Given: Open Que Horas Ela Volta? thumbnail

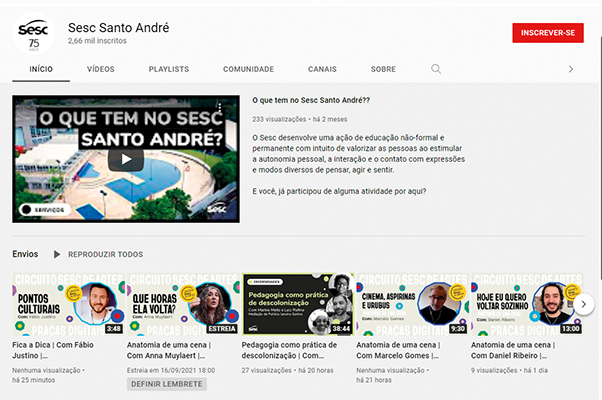Looking at the screenshot, I should click(x=183, y=304).
